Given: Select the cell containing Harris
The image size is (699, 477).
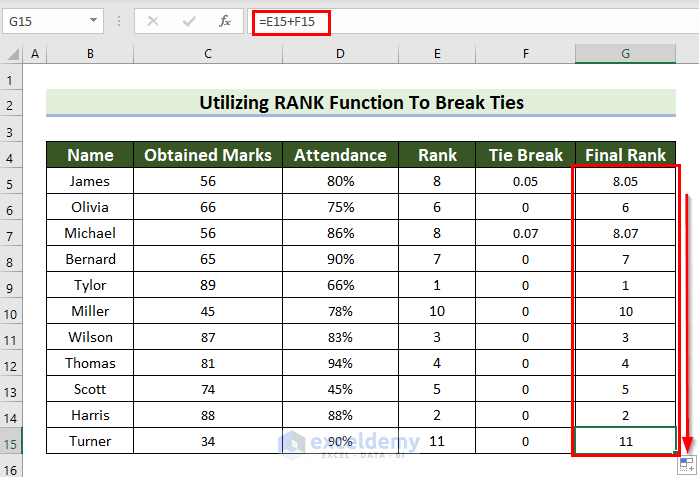Looking at the screenshot, I should (90, 415).
